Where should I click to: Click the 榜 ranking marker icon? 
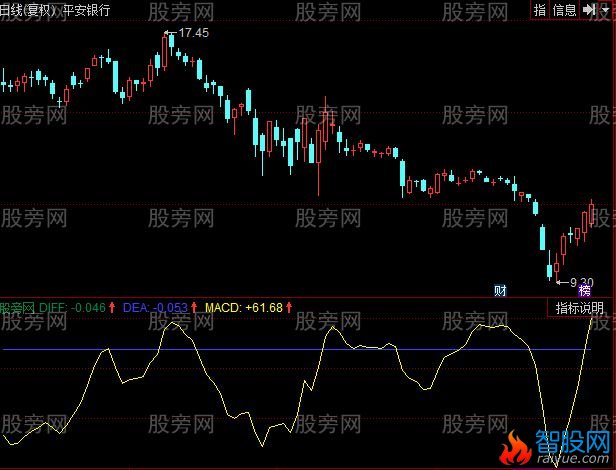[x=584, y=291]
